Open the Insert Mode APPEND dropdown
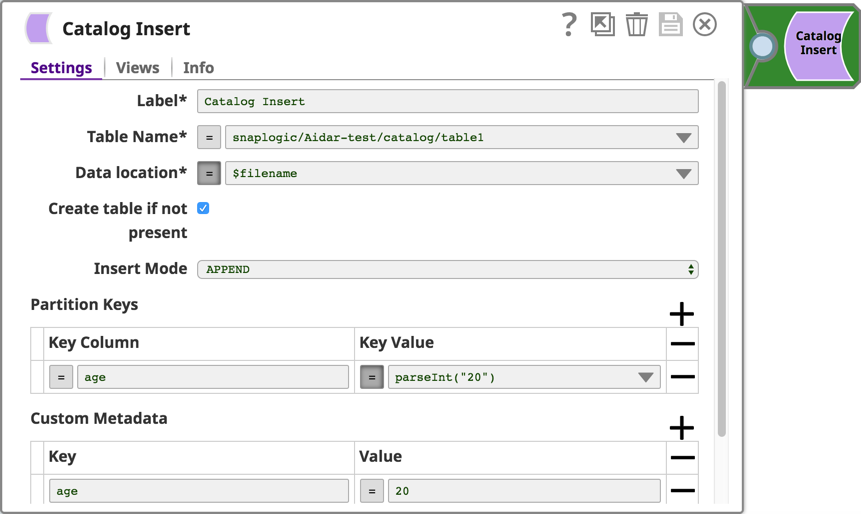Viewport: 861px width, 514px height. click(x=447, y=269)
